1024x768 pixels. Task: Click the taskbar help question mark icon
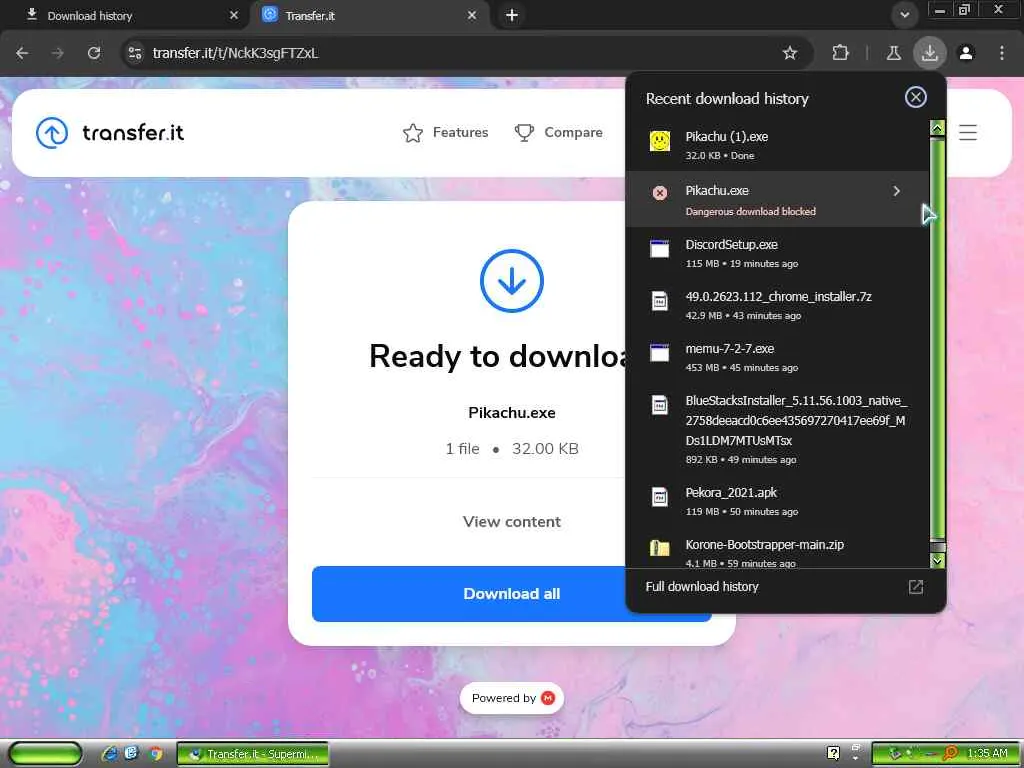833,753
